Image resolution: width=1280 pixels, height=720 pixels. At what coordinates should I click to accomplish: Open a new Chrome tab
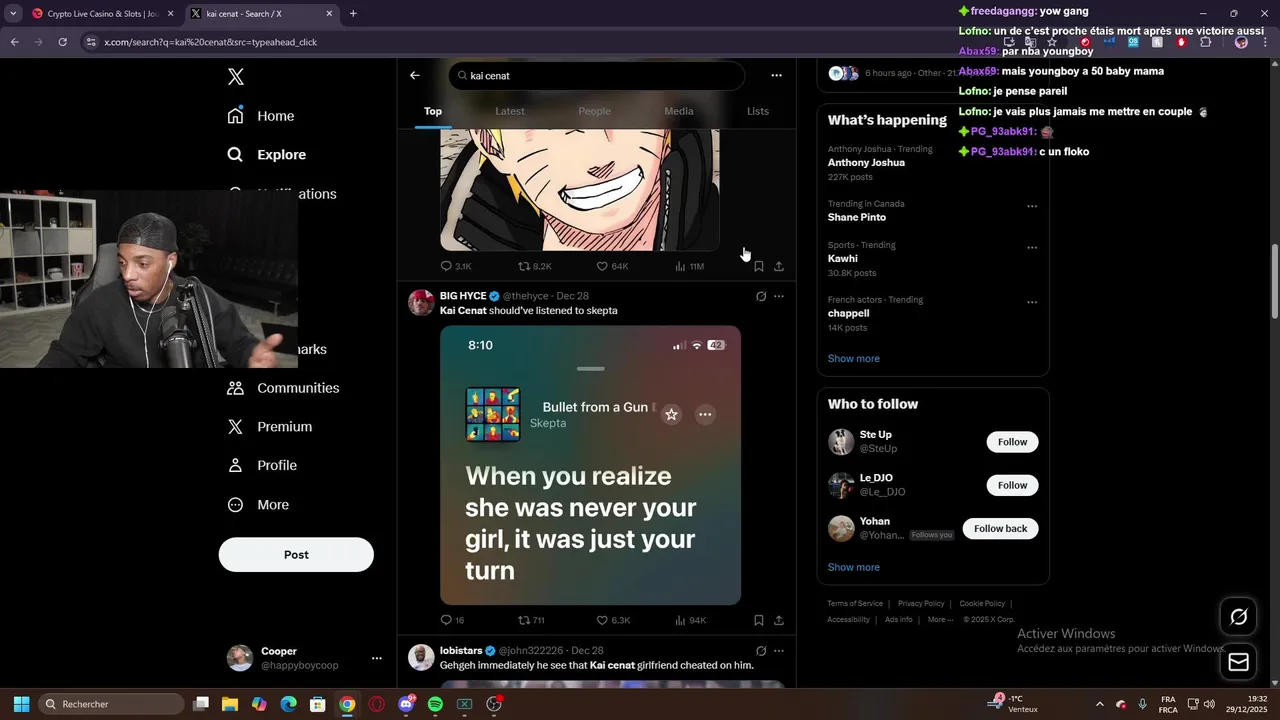tap(353, 13)
